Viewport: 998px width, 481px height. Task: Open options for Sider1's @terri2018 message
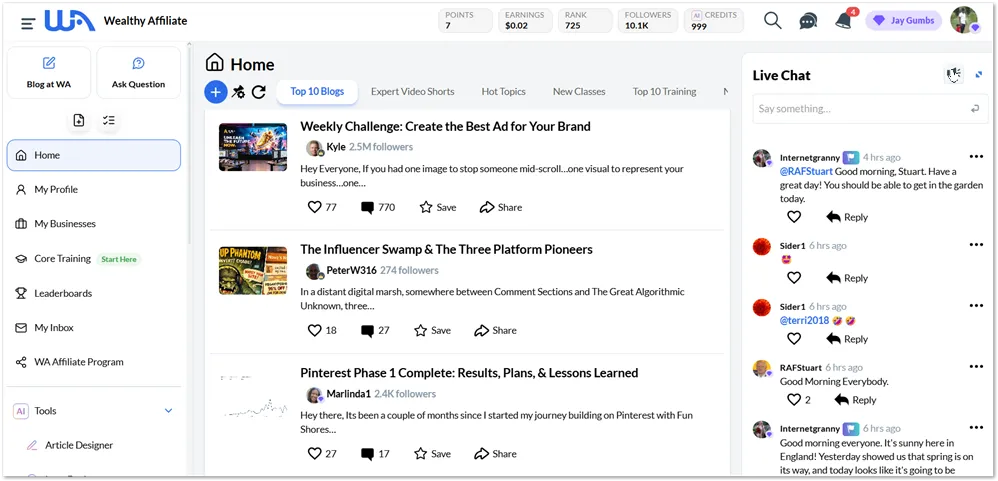(976, 306)
